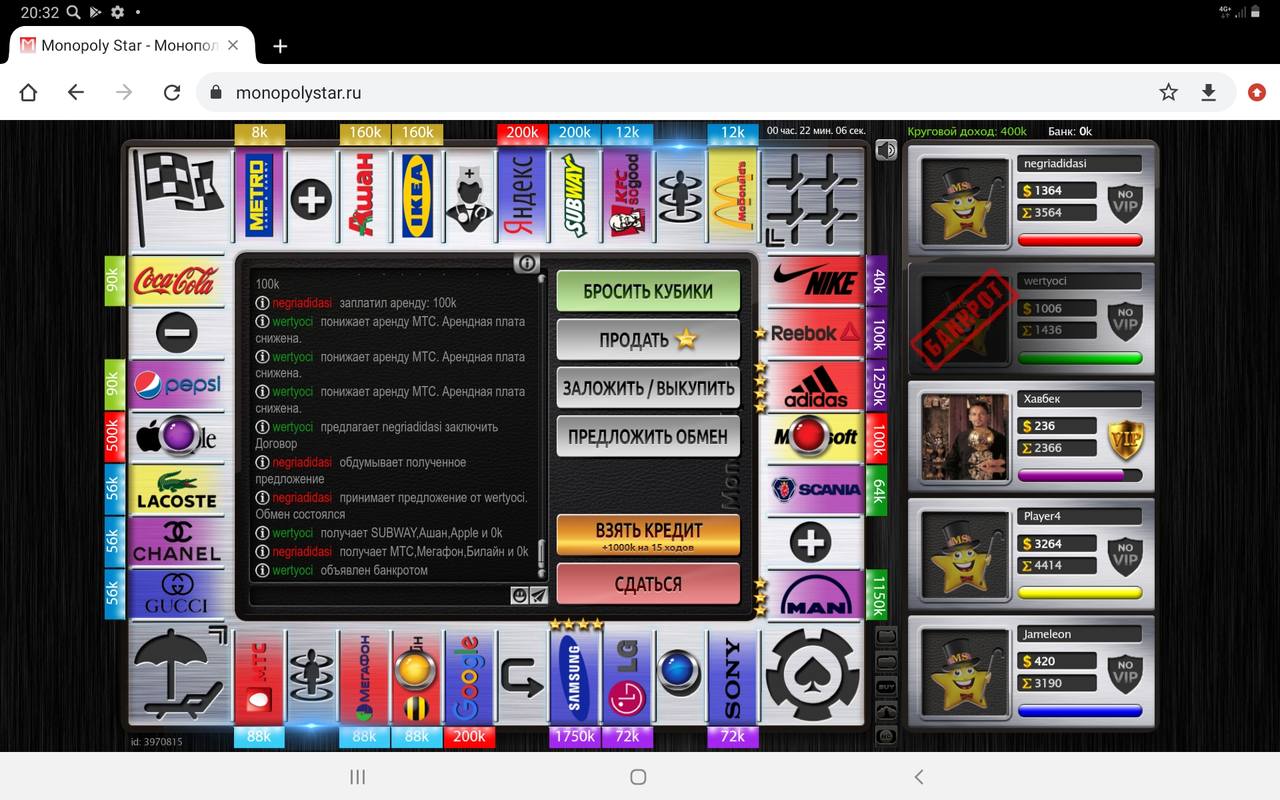Click the doctor square on the board

[x=469, y=196]
